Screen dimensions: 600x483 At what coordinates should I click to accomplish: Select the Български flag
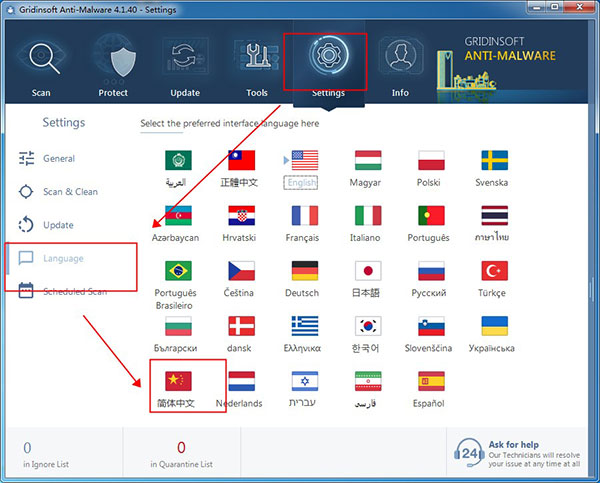(x=178, y=326)
